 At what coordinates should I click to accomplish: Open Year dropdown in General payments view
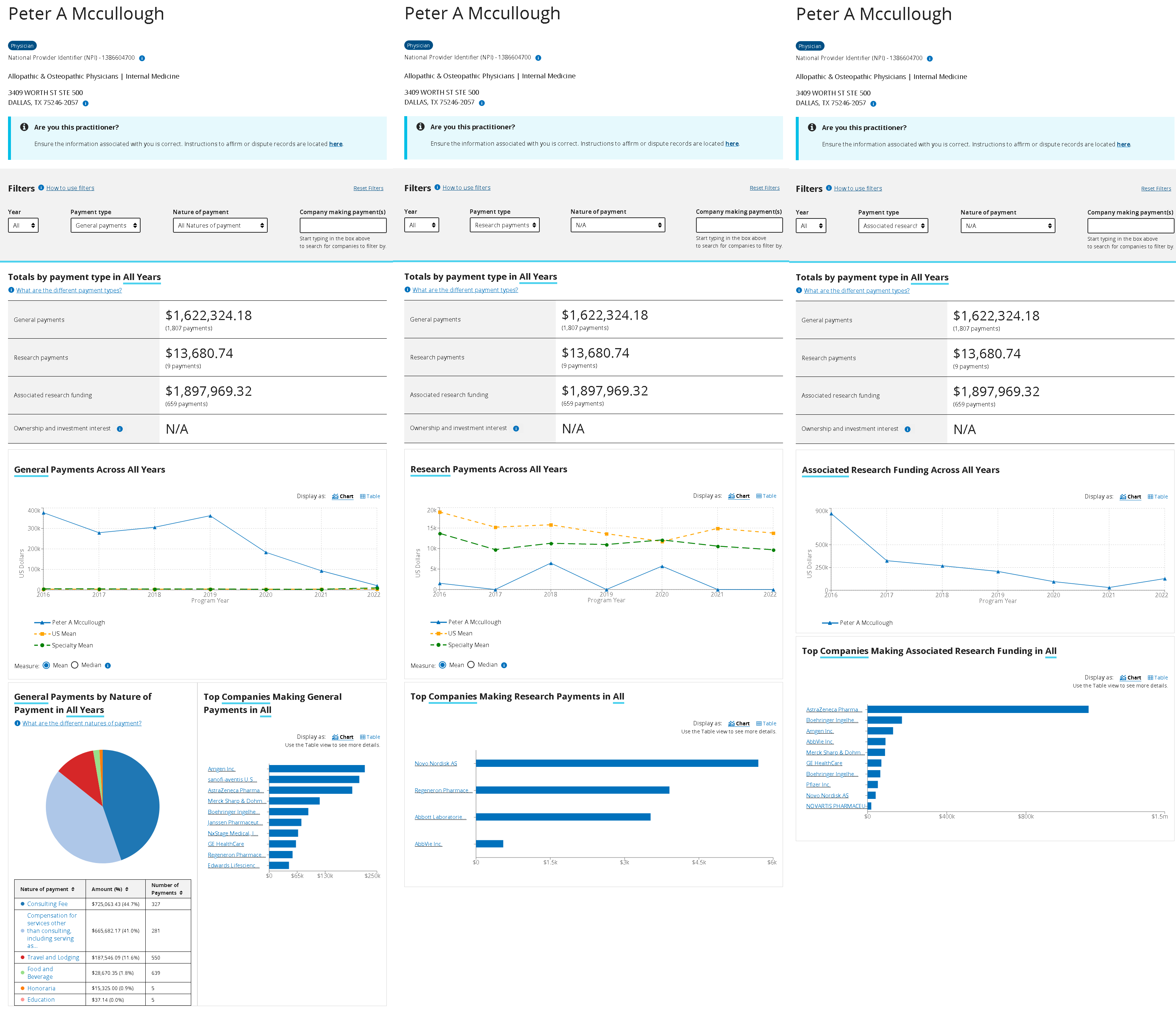(23, 225)
